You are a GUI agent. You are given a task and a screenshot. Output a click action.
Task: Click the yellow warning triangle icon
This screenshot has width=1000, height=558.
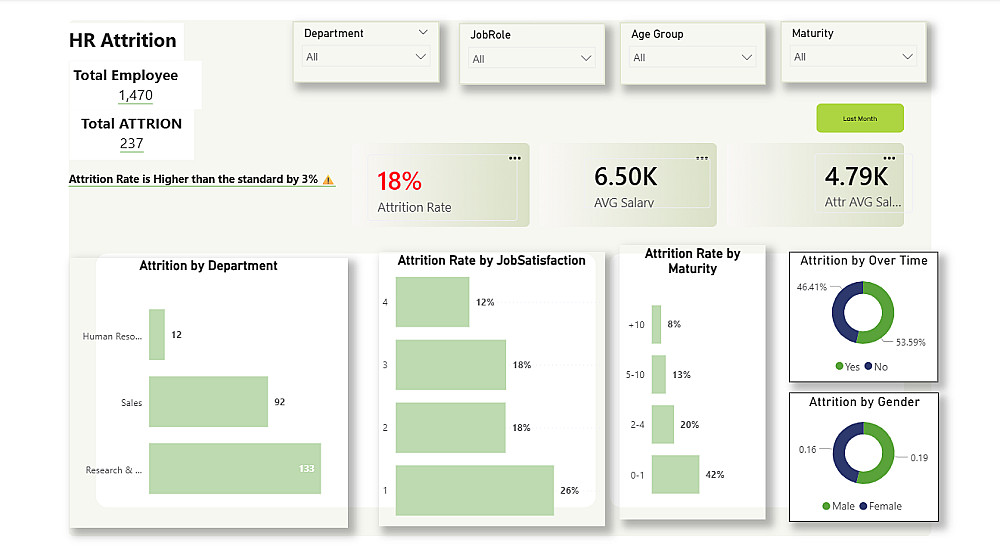[329, 180]
